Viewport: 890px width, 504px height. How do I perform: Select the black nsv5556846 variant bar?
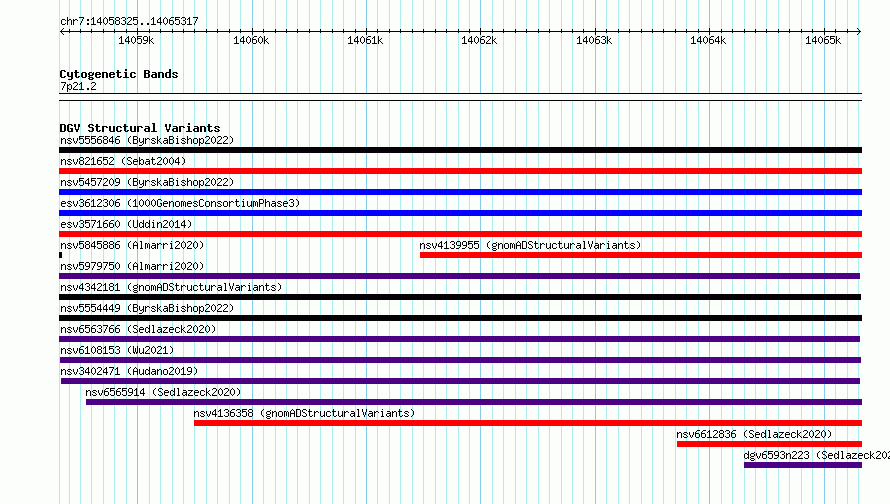click(460, 150)
